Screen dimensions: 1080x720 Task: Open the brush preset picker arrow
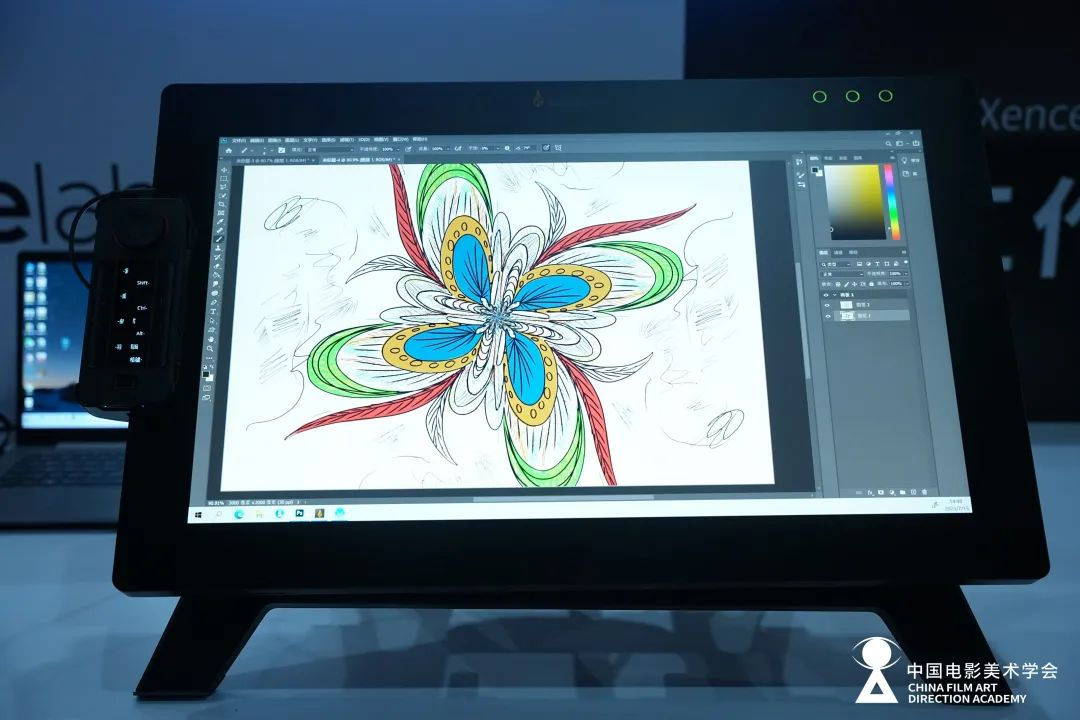click(271, 150)
